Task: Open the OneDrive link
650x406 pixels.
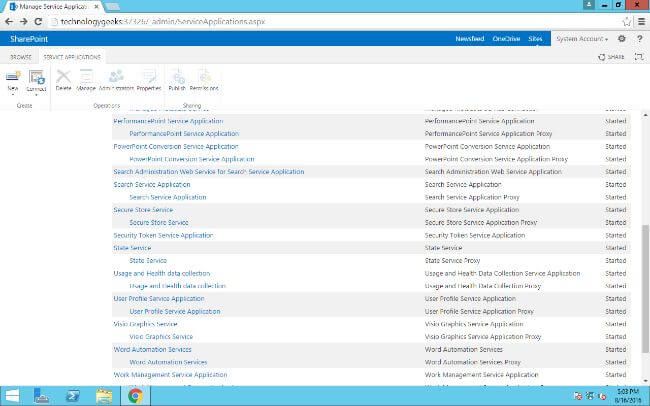Action: tap(506, 39)
